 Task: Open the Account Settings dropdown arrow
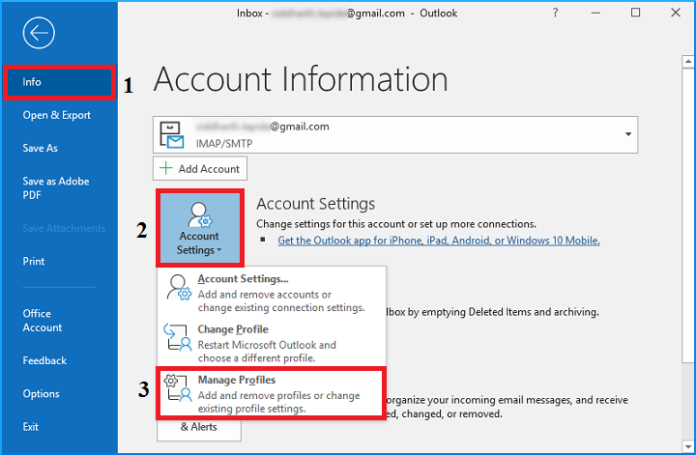[218, 250]
